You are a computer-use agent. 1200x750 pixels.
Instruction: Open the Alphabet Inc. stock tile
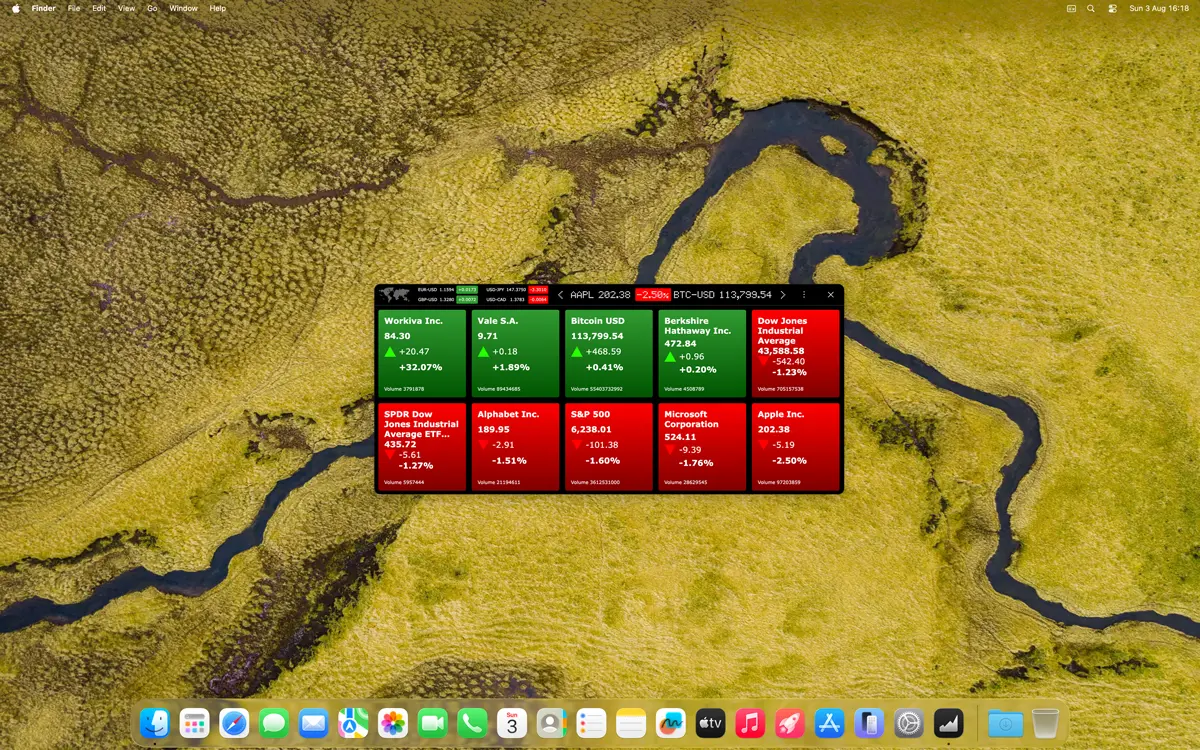(x=515, y=447)
